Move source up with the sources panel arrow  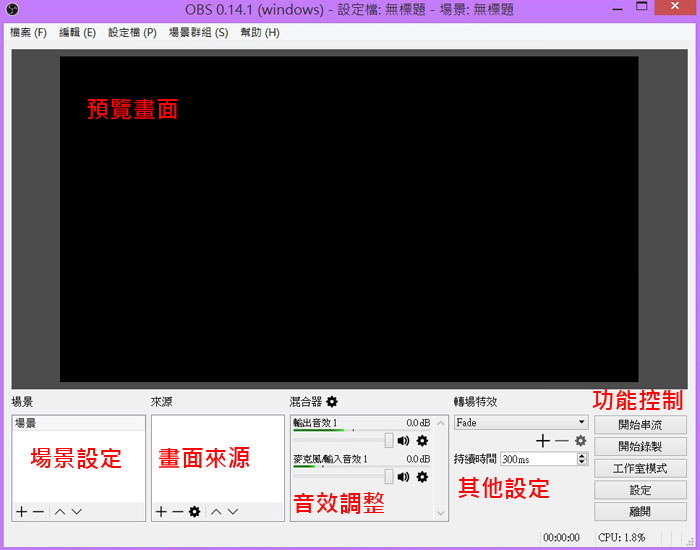217,512
